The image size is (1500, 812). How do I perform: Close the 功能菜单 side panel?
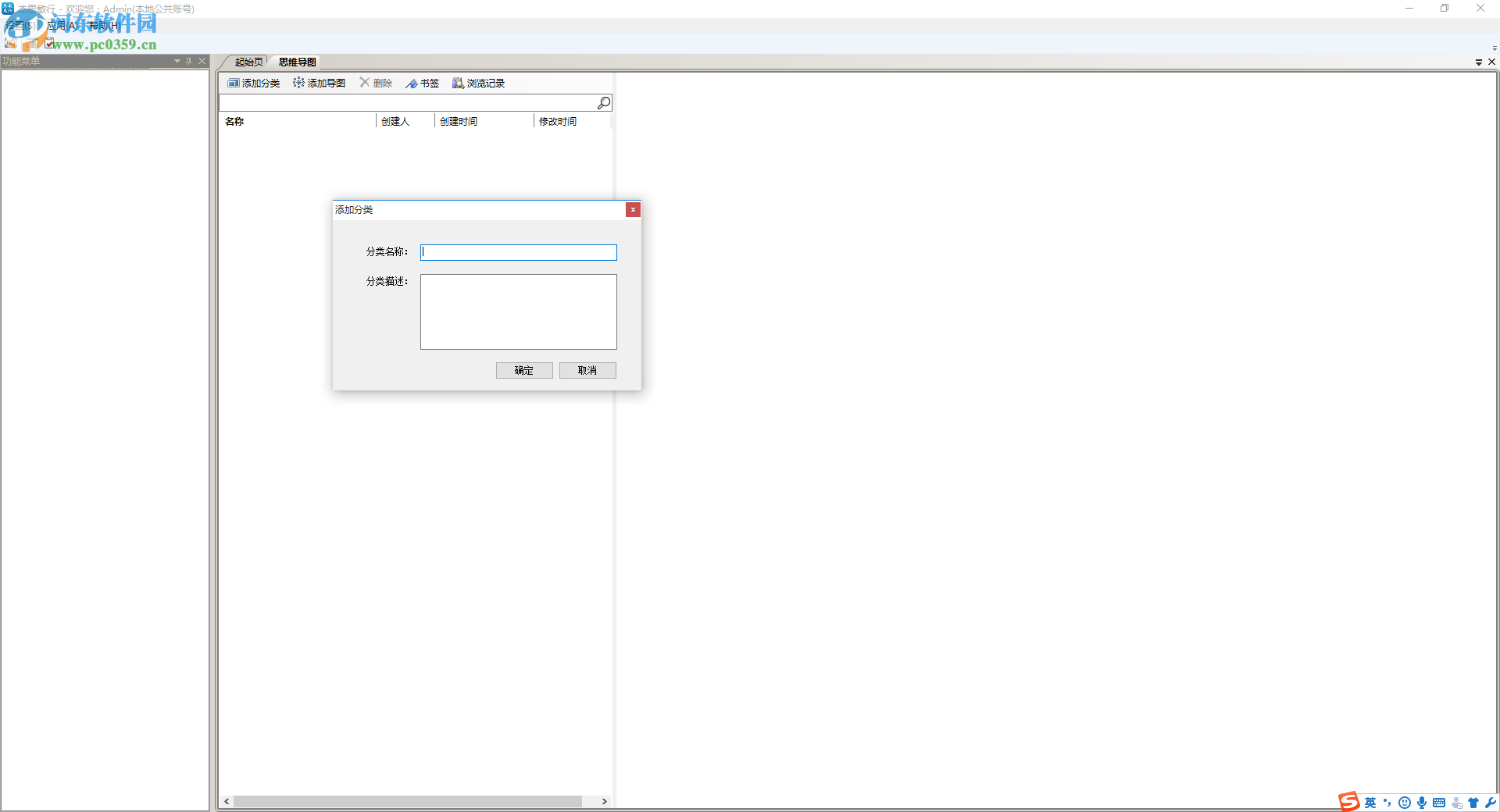(202, 61)
